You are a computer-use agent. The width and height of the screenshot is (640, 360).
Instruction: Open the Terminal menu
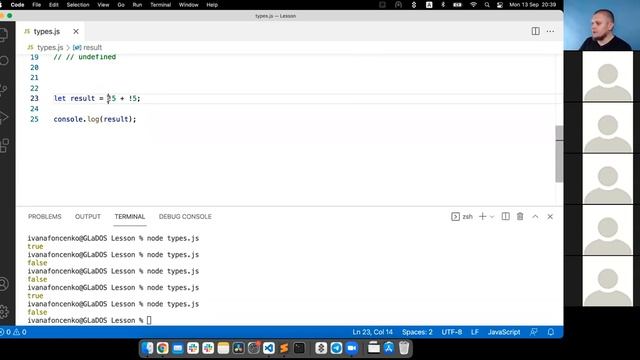coord(160,5)
